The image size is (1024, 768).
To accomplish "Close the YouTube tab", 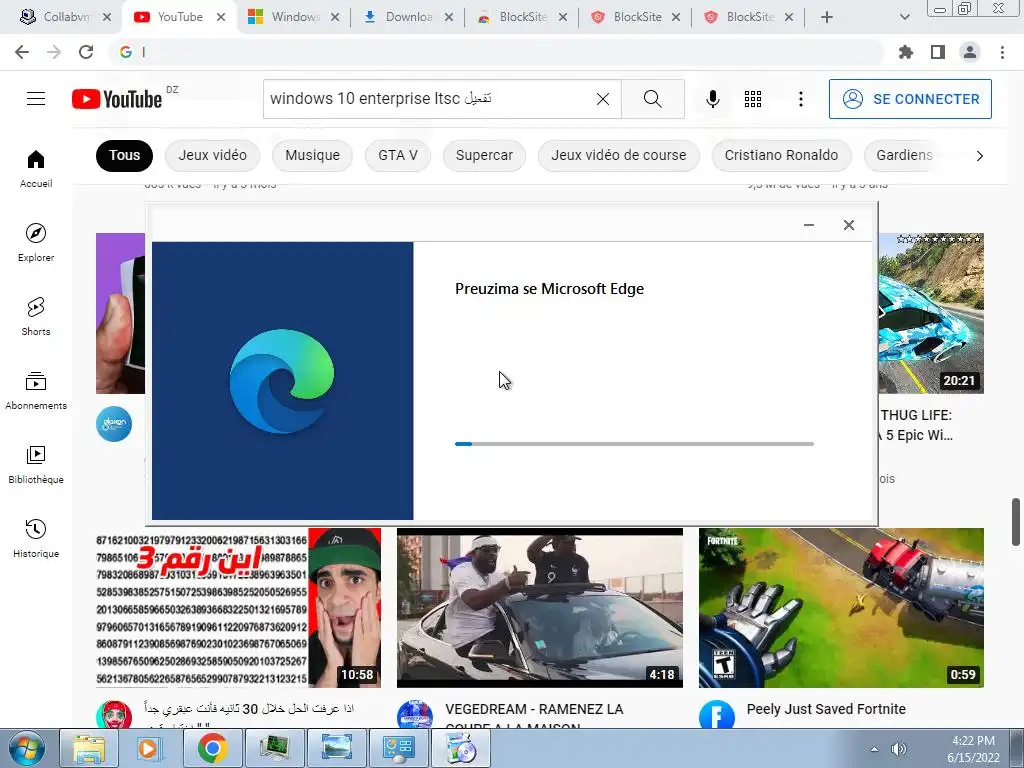I will [221, 17].
